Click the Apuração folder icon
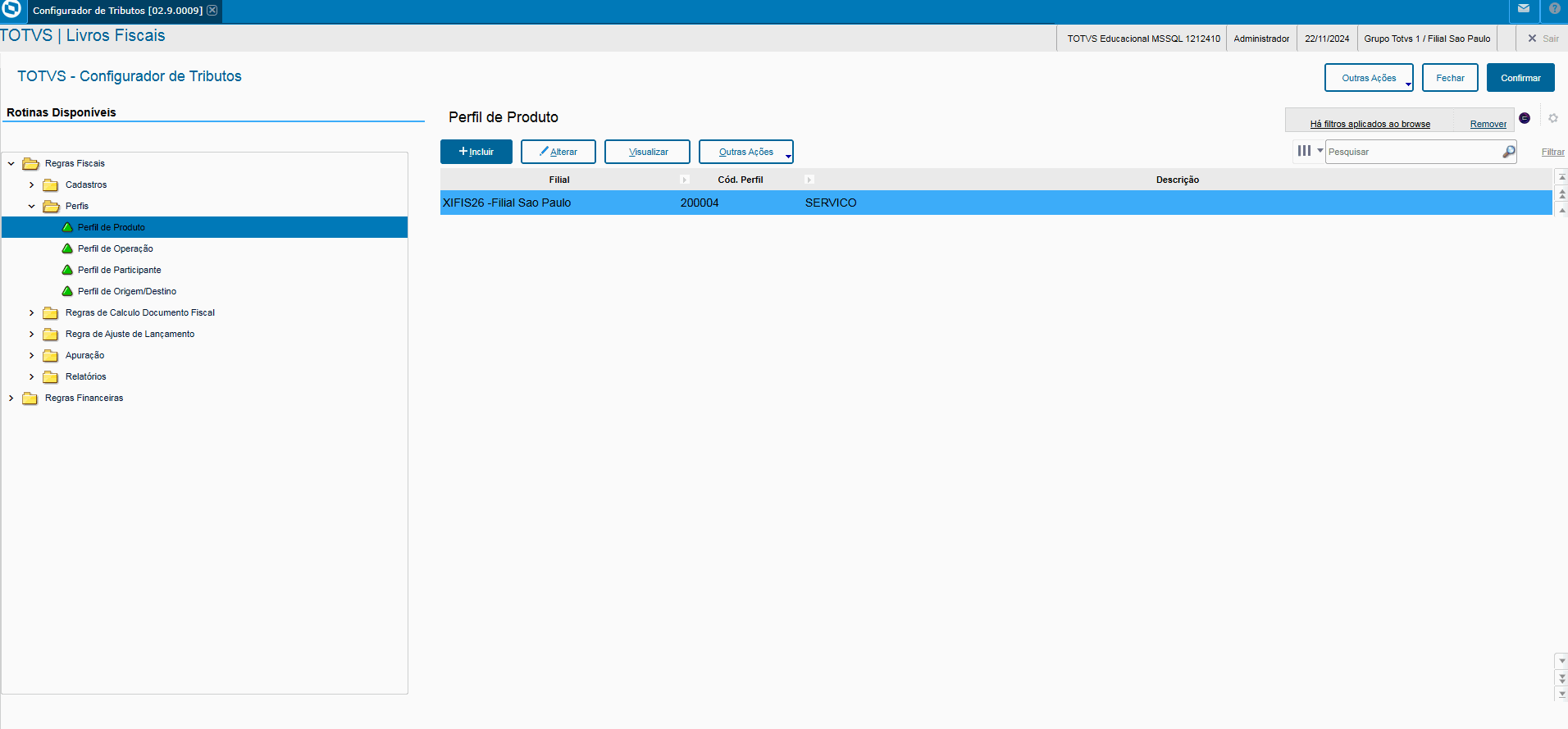1568x729 pixels. click(51, 355)
